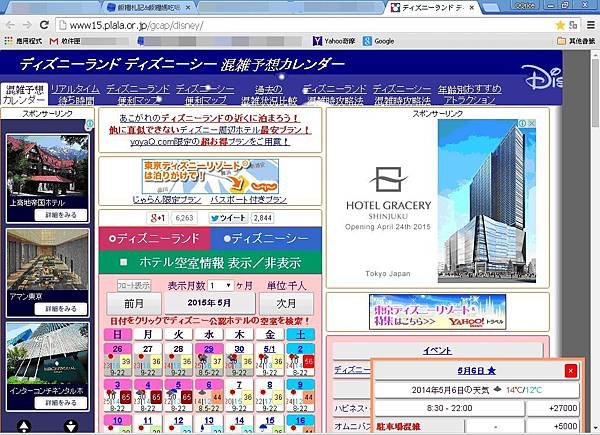Open the Google bookmark in bookmarks bar
Viewport: 600px width, 435px height.
(378, 41)
